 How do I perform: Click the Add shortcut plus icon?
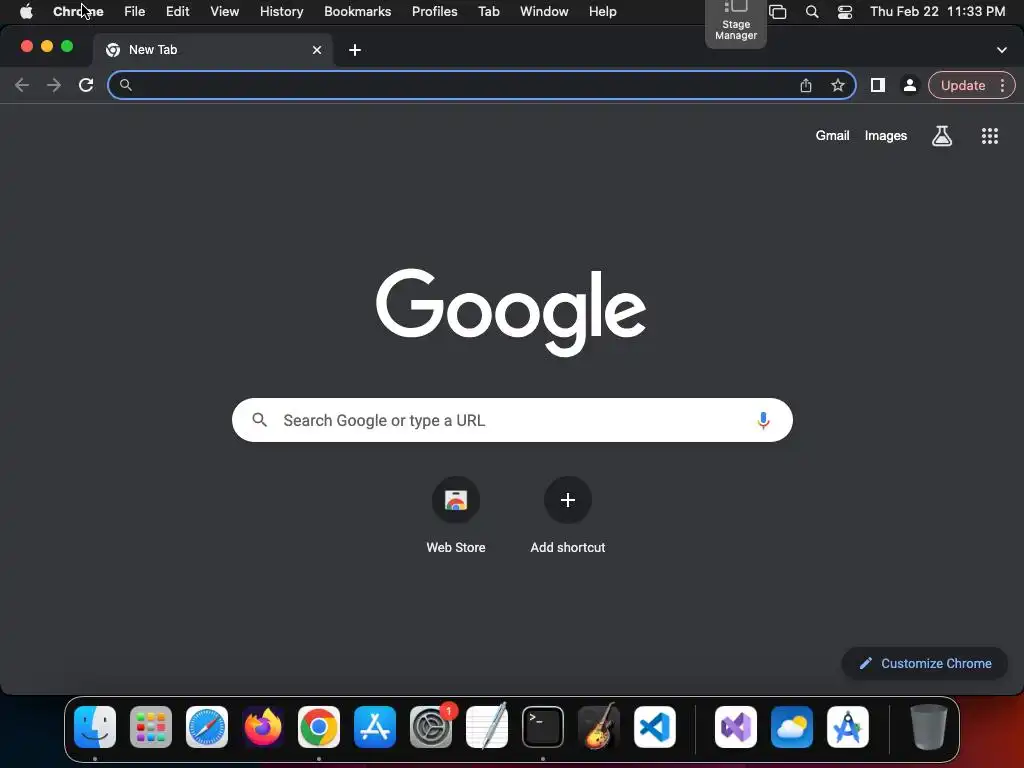[x=568, y=500]
